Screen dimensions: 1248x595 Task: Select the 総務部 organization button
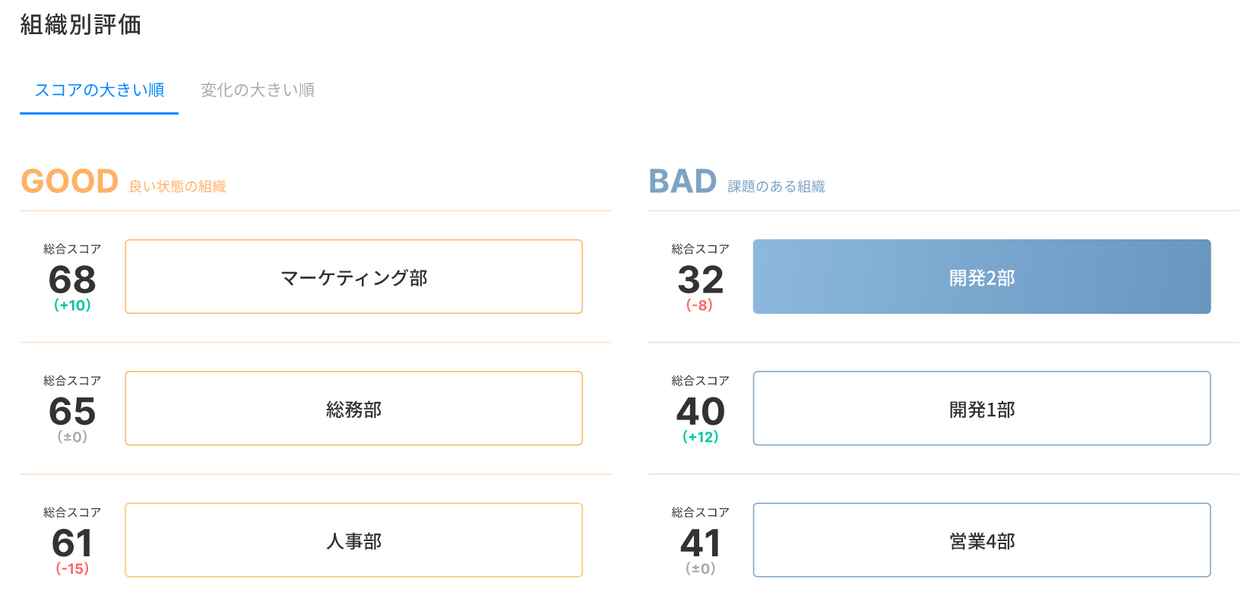(354, 409)
